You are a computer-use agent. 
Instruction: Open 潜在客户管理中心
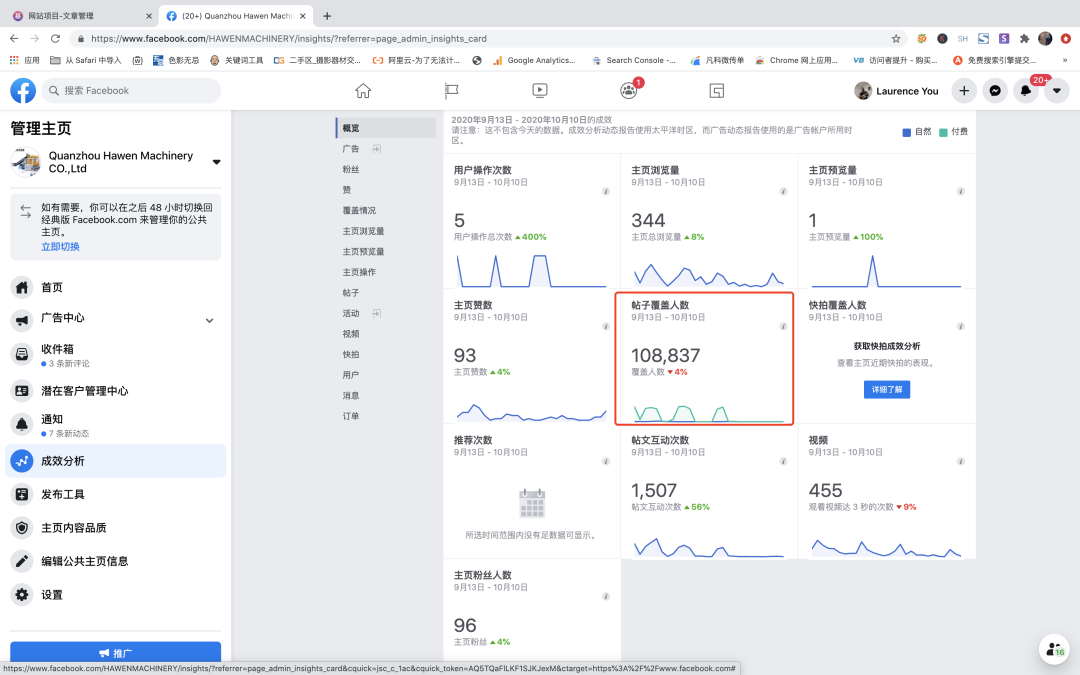pyautogui.click(x=116, y=391)
